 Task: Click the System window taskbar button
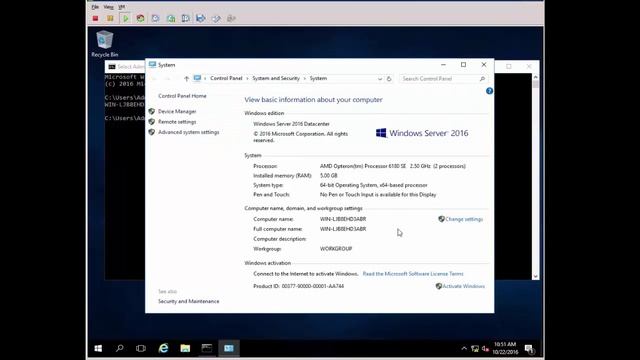coord(229,349)
